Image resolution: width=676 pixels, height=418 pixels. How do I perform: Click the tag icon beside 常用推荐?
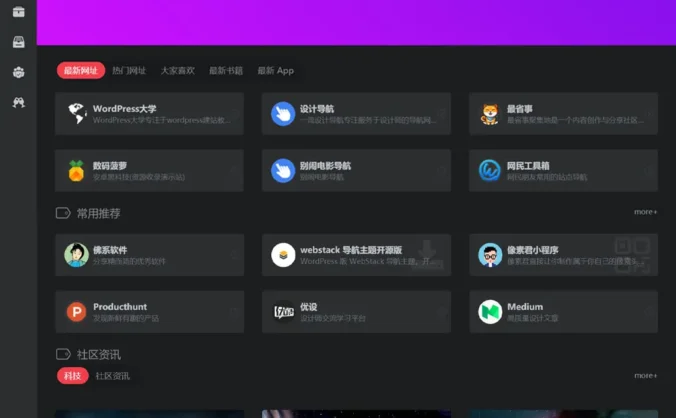(x=63, y=213)
